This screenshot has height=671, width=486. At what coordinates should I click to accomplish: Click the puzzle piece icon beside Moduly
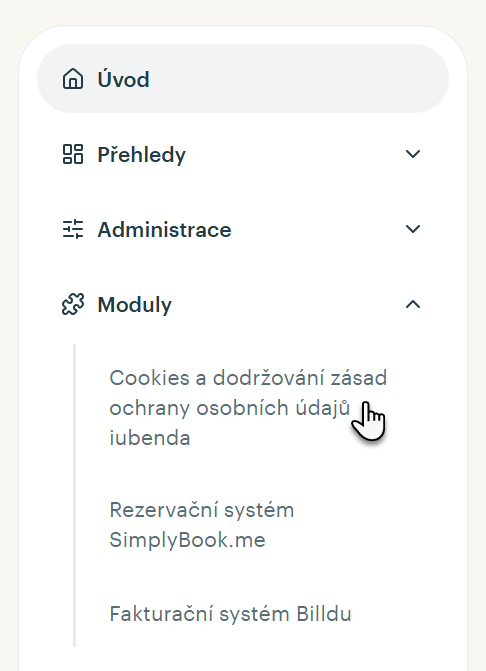click(x=73, y=304)
